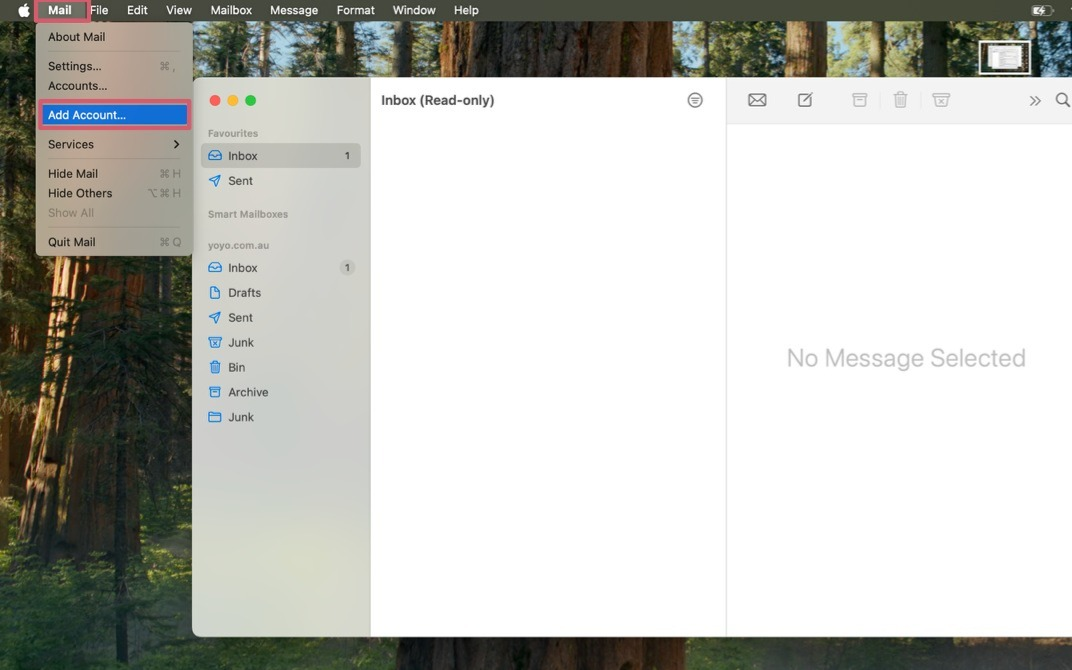The height and width of the screenshot is (670, 1072).
Task: Choose Accounts… in the Mail menu
Action: coord(114,86)
